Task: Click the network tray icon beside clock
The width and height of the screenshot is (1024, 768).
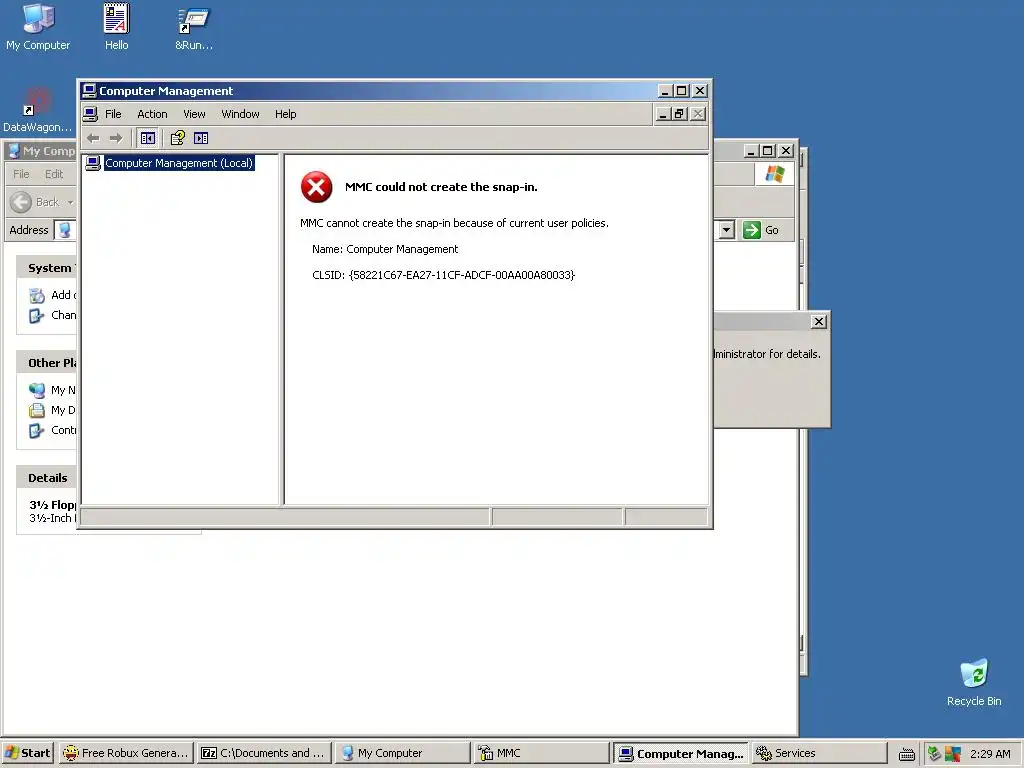Action: (x=935, y=754)
